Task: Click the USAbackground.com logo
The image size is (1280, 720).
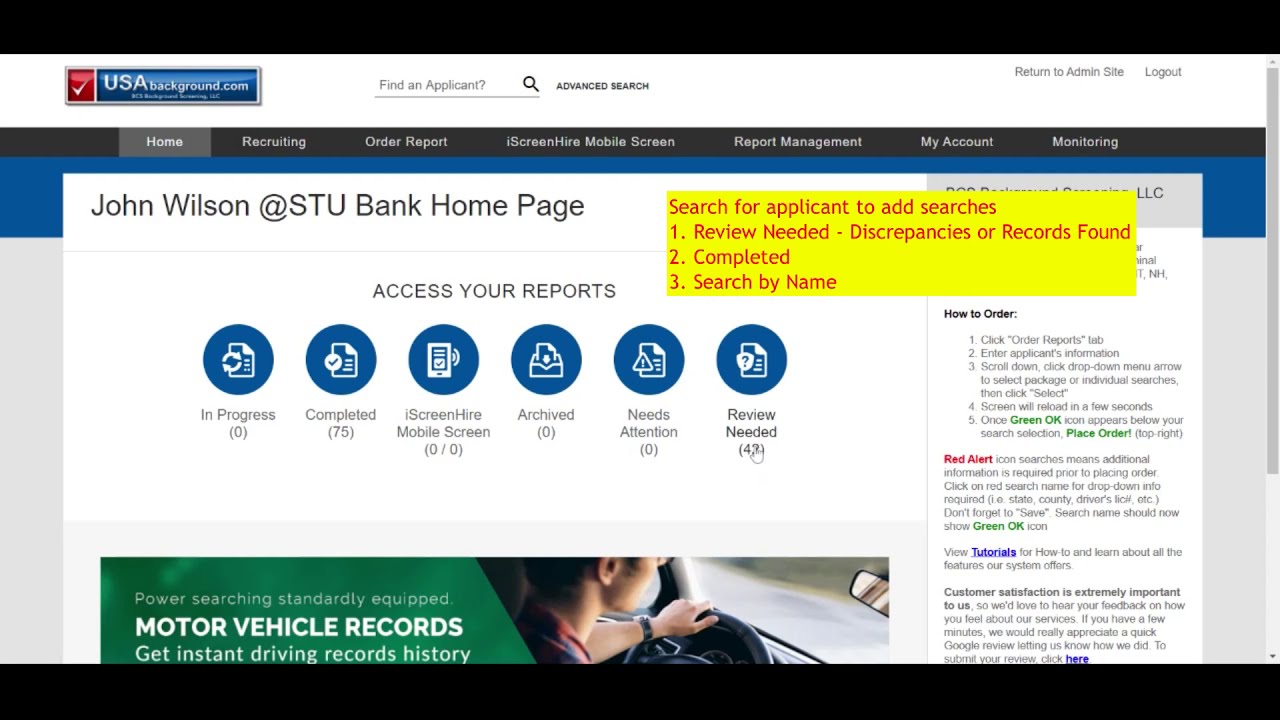Action: [163, 86]
